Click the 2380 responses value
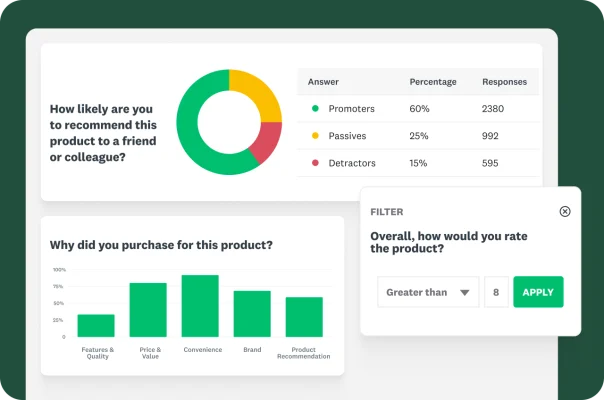This screenshot has width=604, height=400. click(x=493, y=109)
